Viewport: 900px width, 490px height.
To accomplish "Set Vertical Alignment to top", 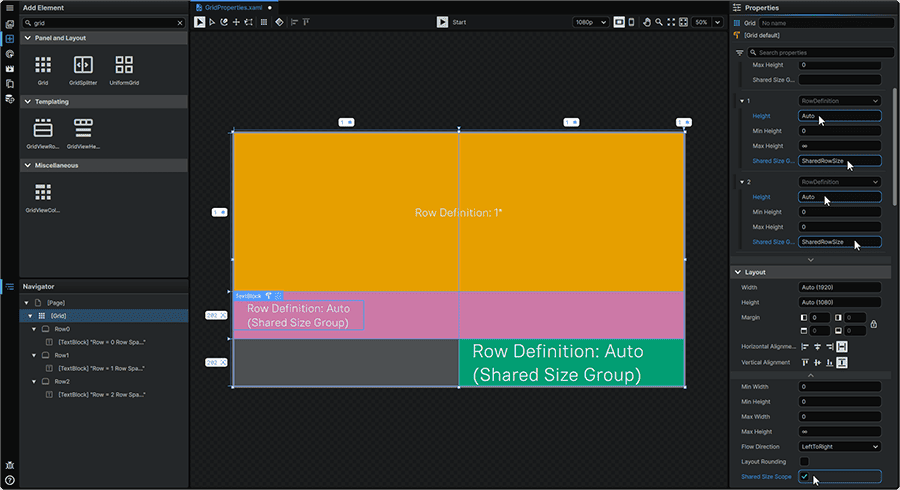I will pyautogui.click(x=805, y=363).
